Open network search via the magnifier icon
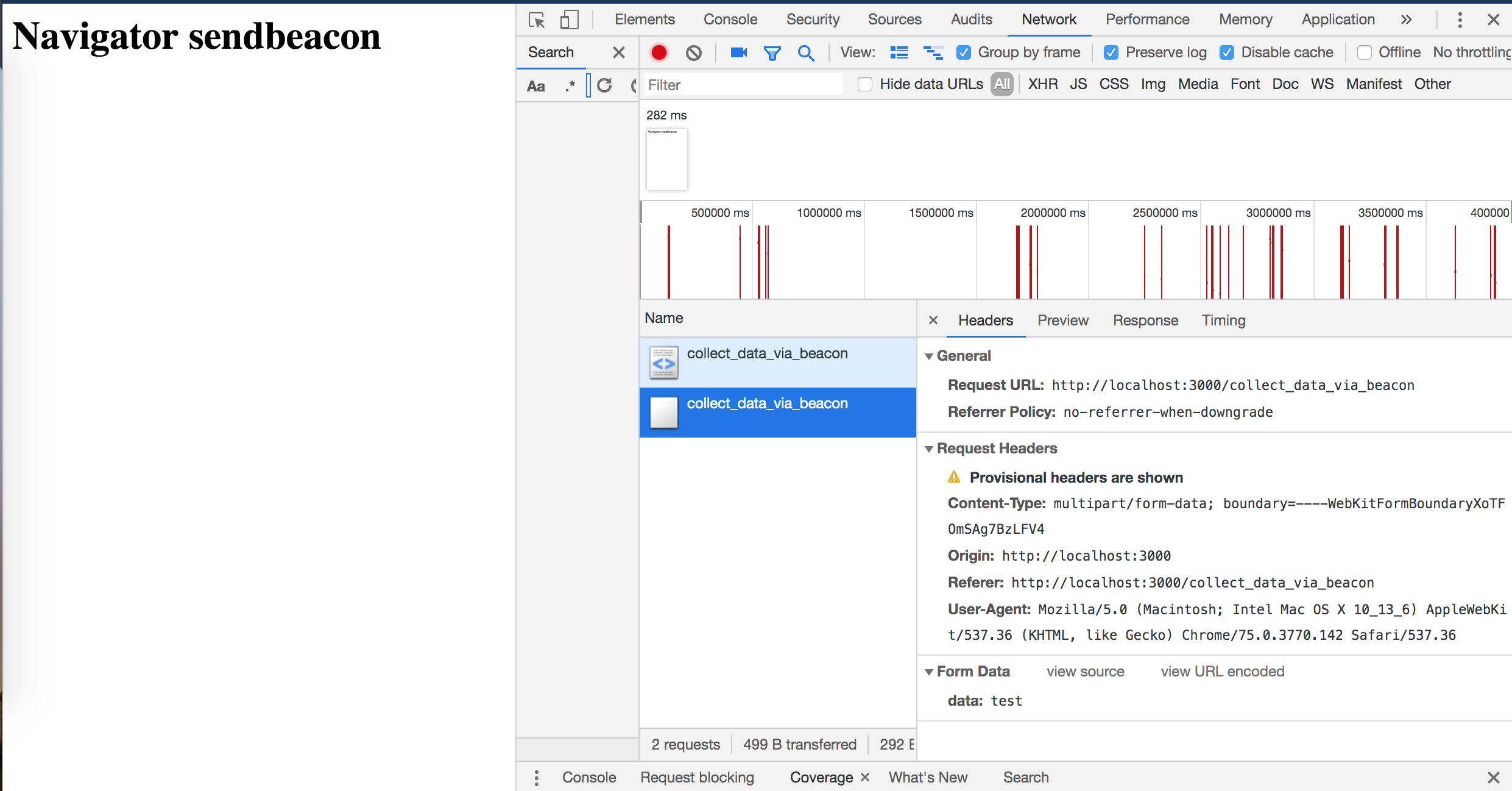This screenshot has height=791, width=1512. pyautogui.click(x=805, y=53)
